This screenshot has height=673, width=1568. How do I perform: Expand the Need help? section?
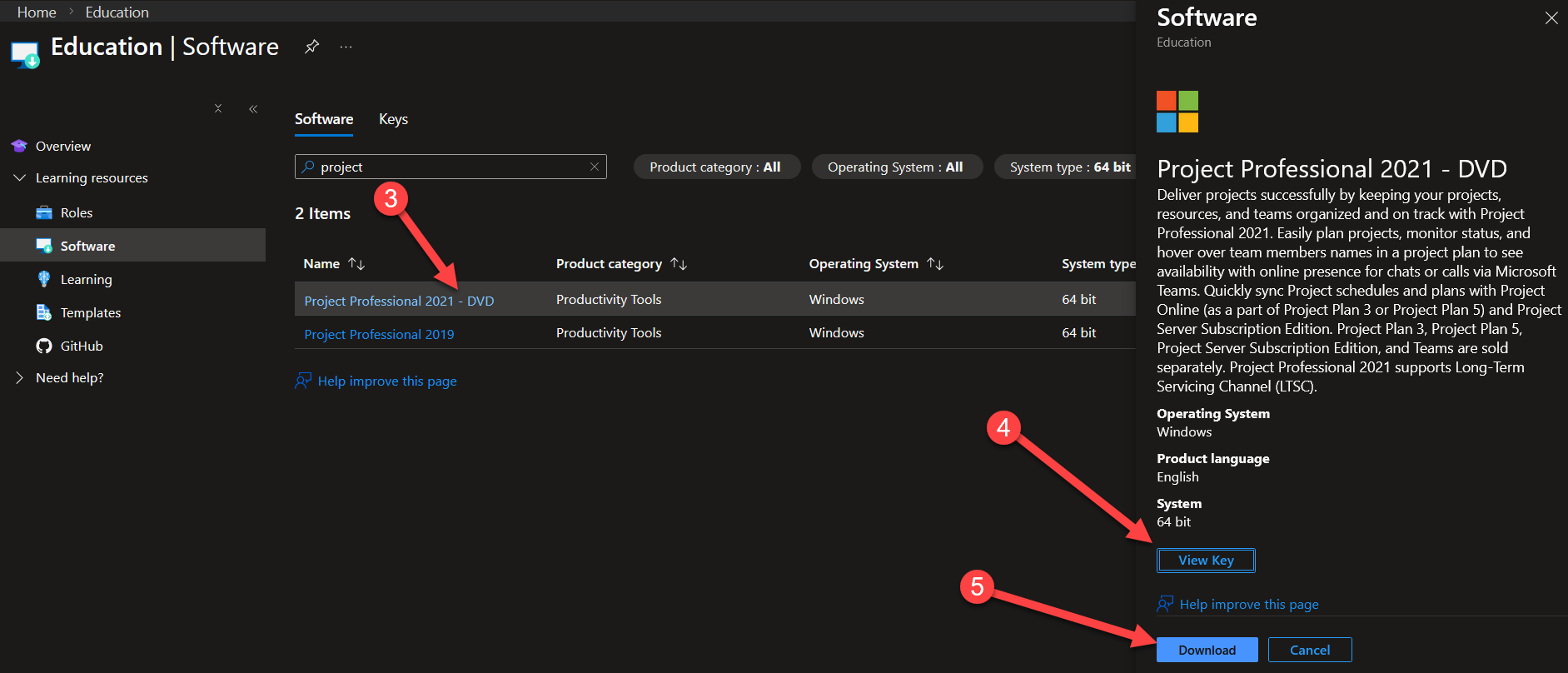[x=20, y=377]
